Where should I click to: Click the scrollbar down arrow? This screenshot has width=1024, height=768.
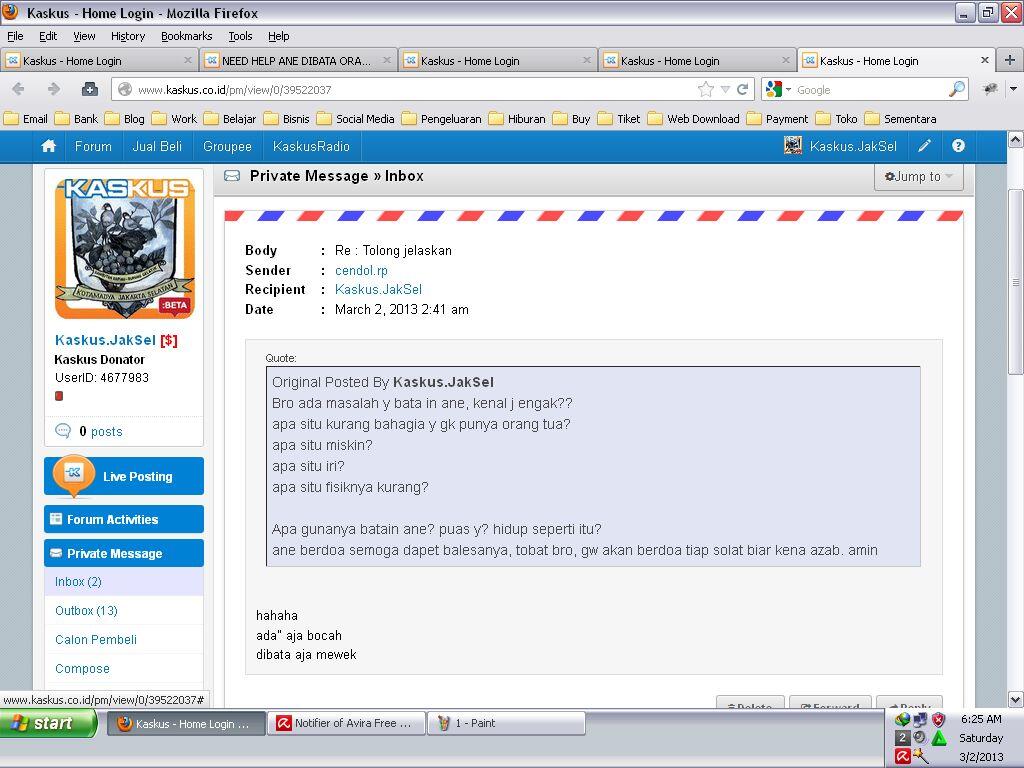click(x=1016, y=699)
